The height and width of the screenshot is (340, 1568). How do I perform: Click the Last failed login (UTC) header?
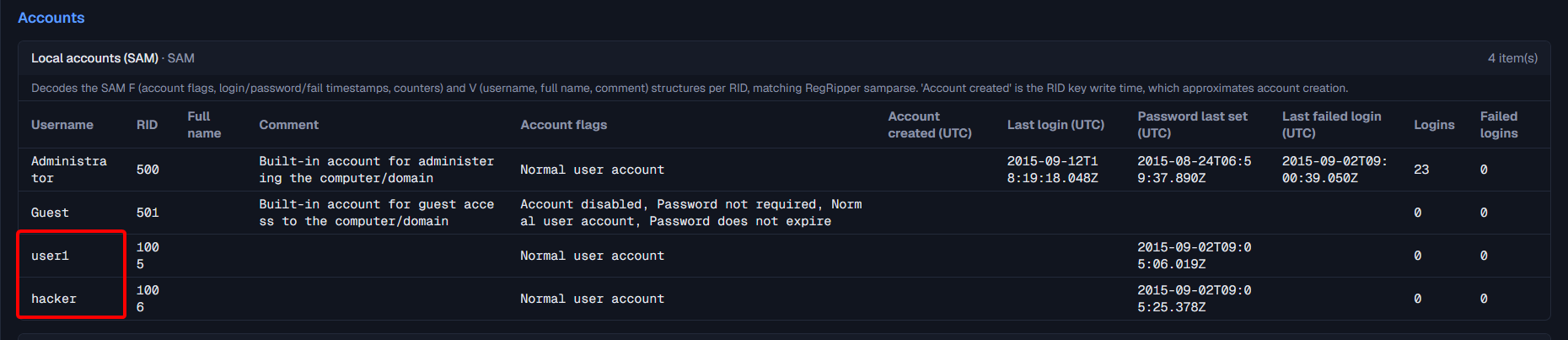(x=1332, y=125)
